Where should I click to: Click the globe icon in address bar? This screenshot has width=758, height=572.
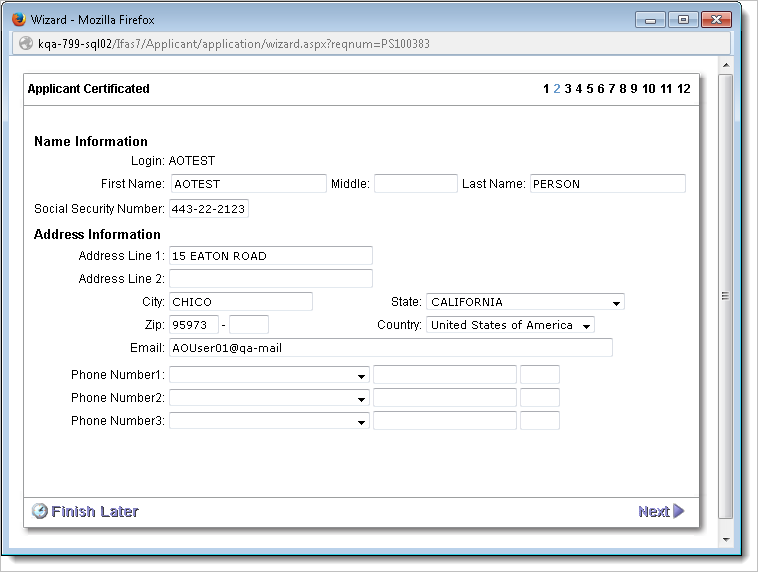coord(26,44)
